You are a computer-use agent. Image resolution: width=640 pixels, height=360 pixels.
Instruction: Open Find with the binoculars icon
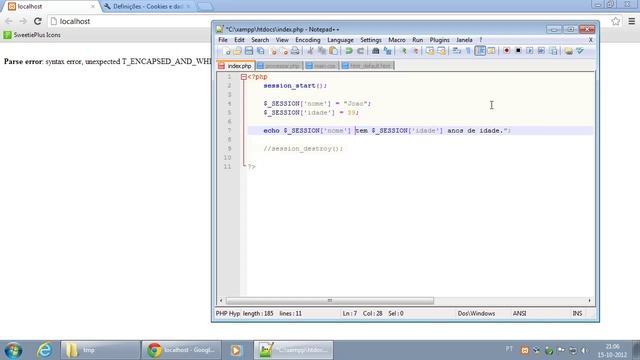[376, 51]
